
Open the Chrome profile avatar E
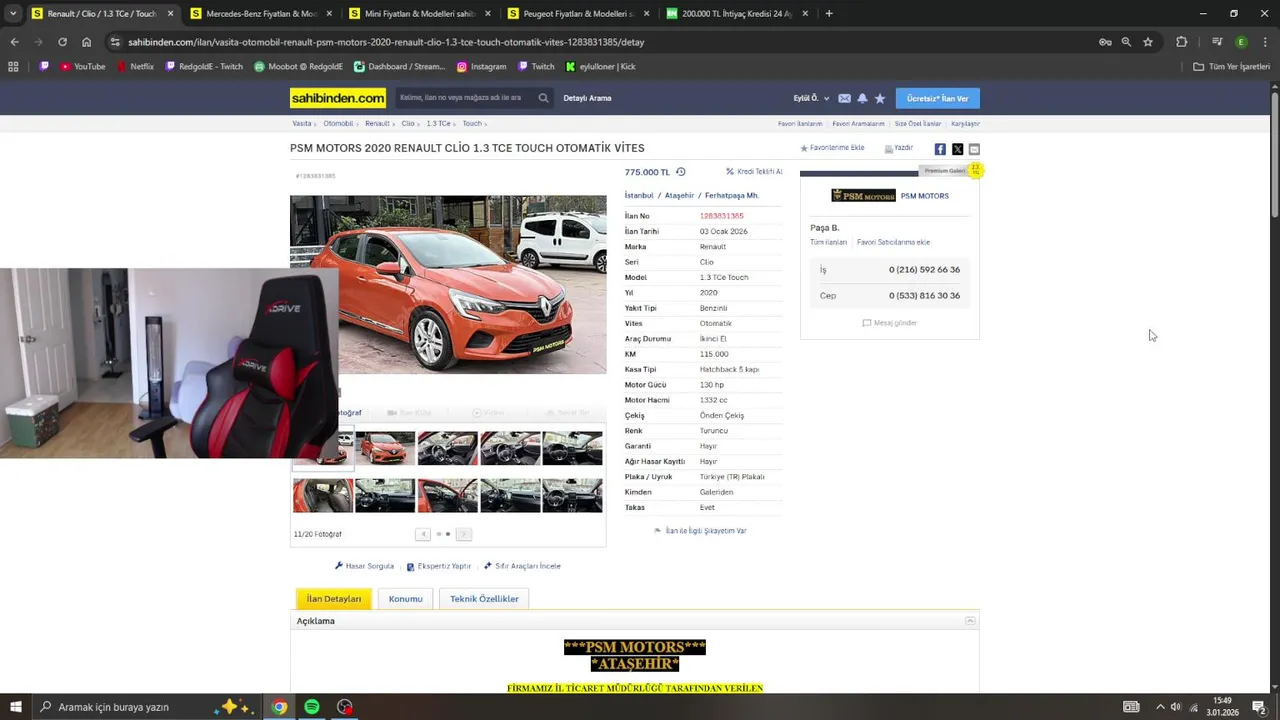tap(1241, 42)
